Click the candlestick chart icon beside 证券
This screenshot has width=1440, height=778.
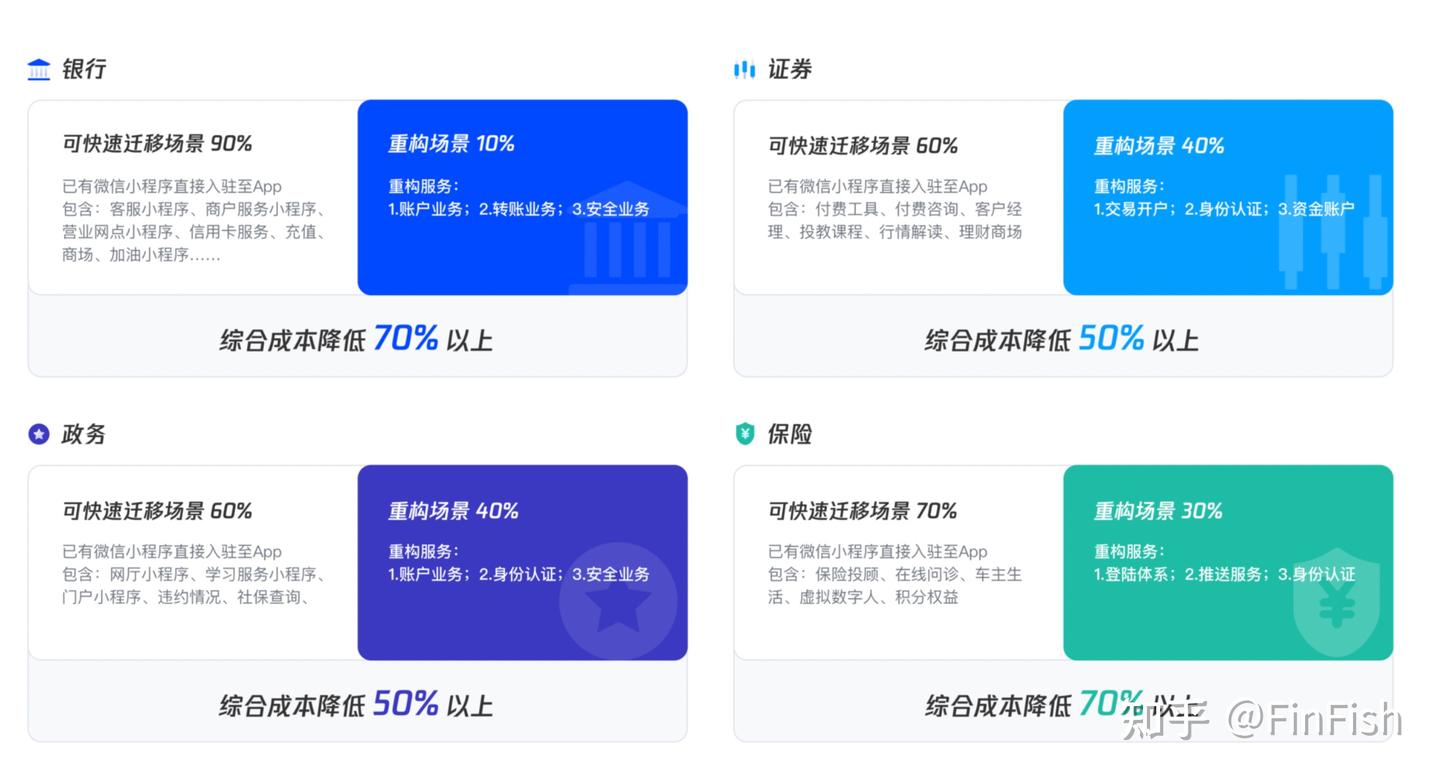click(744, 70)
